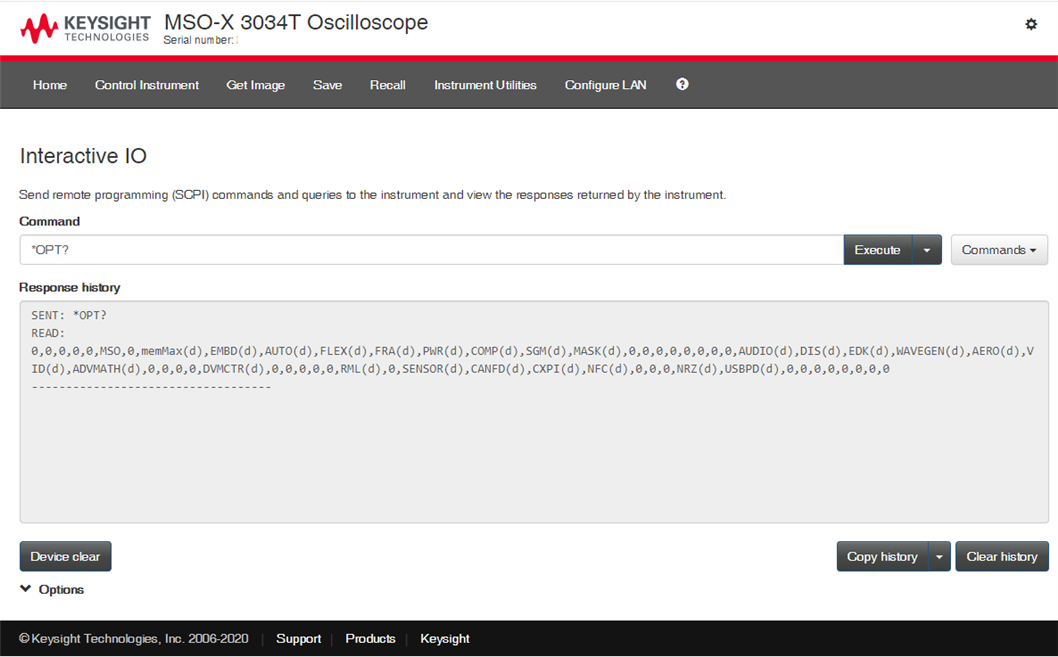Click the Clear history button
The height and width of the screenshot is (657, 1058).
(x=1002, y=556)
